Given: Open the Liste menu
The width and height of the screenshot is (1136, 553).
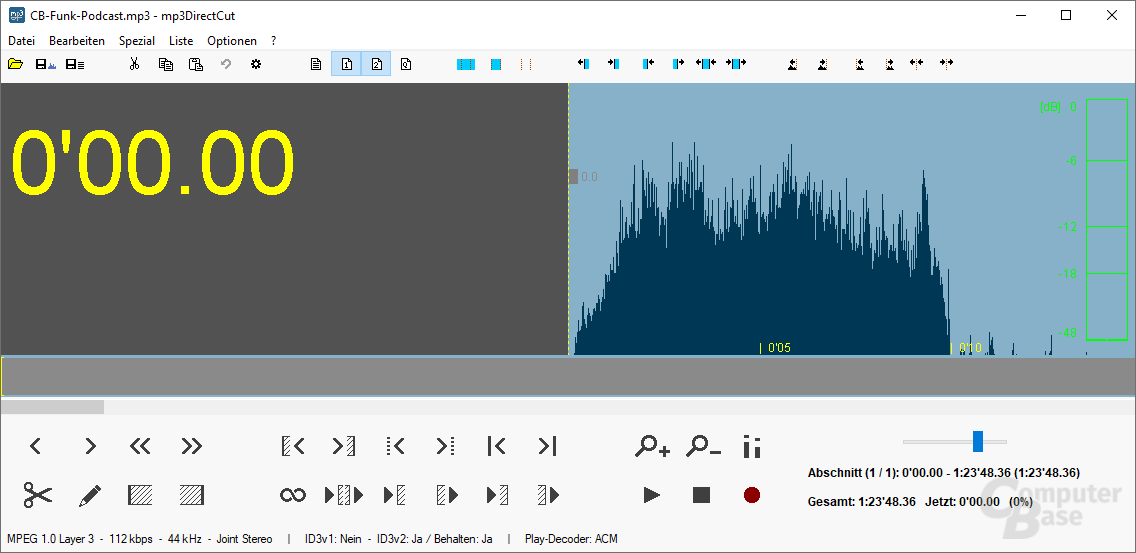Looking at the screenshot, I should (x=181, y=41).
